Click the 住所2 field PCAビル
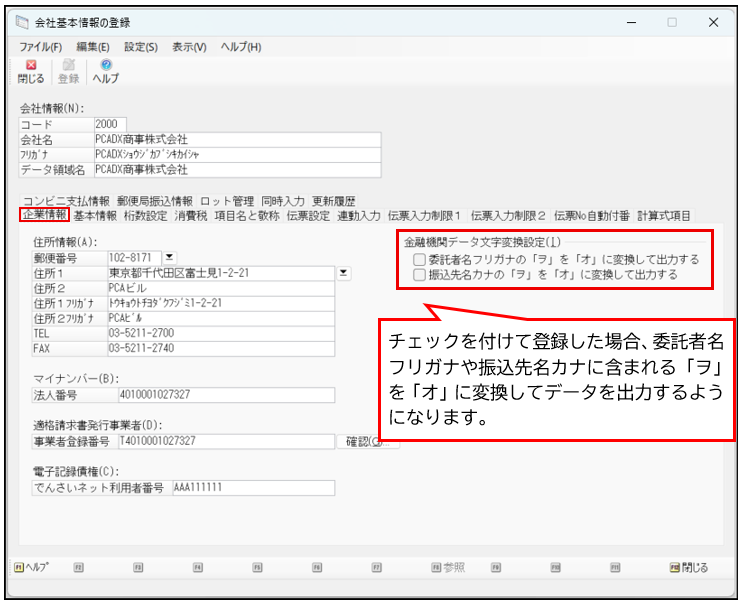 [x=221, y=288]
